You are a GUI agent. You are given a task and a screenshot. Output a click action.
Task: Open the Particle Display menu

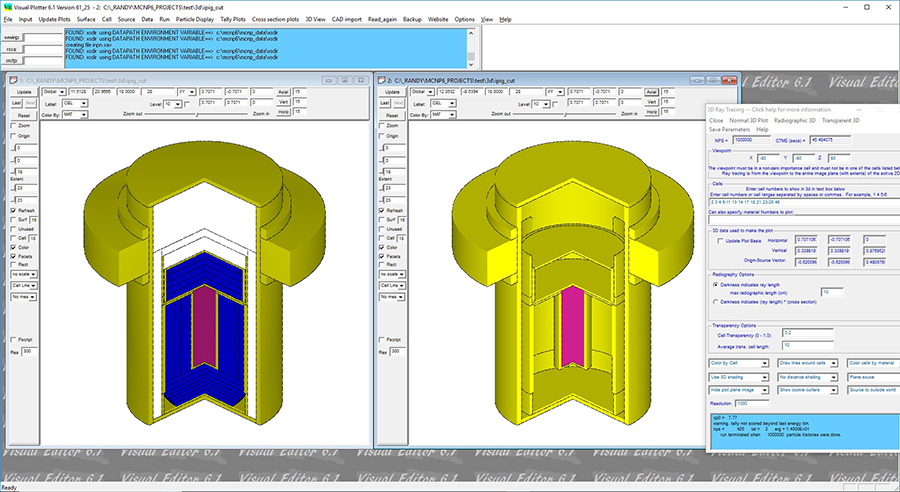point(195,19)
